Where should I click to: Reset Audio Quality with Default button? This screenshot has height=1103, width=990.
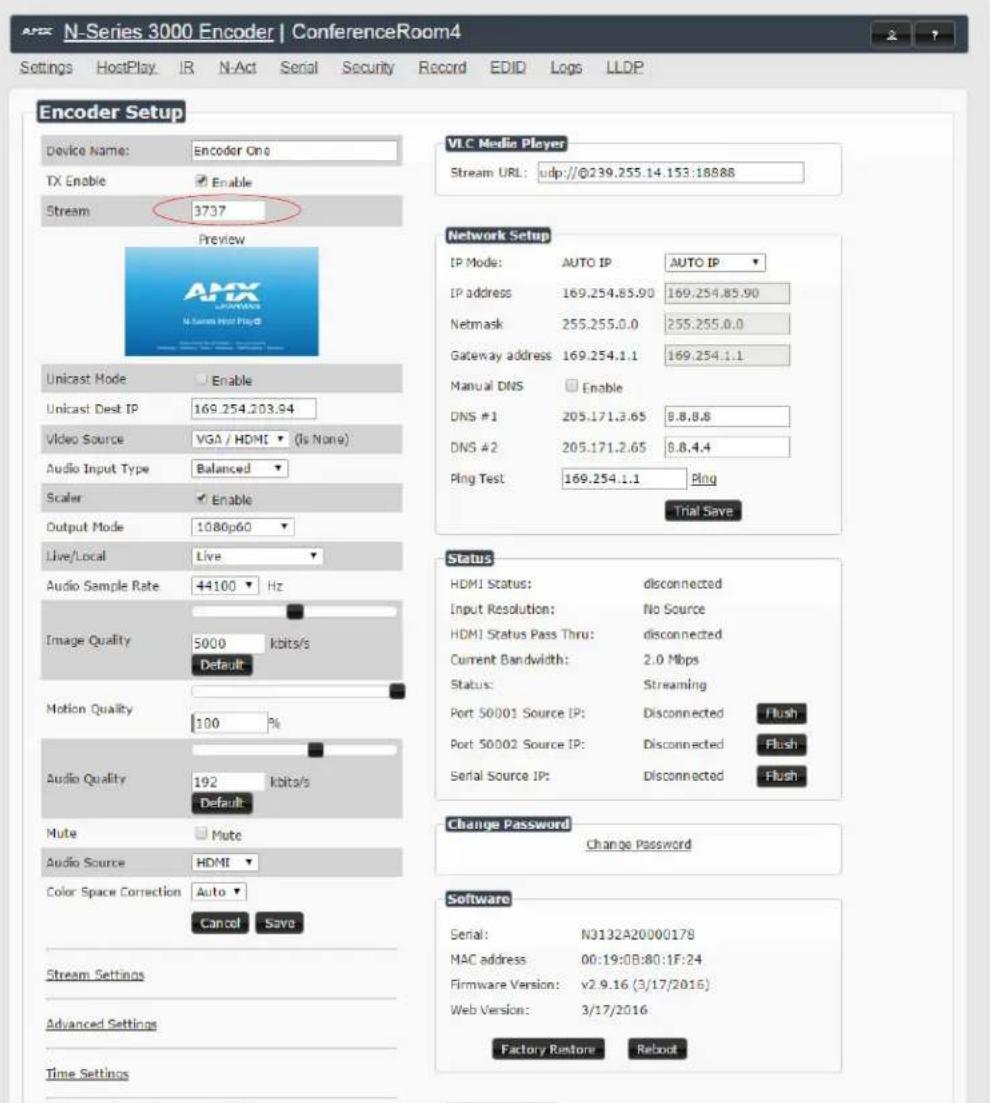pyautogui.click(x=222, y=803)
